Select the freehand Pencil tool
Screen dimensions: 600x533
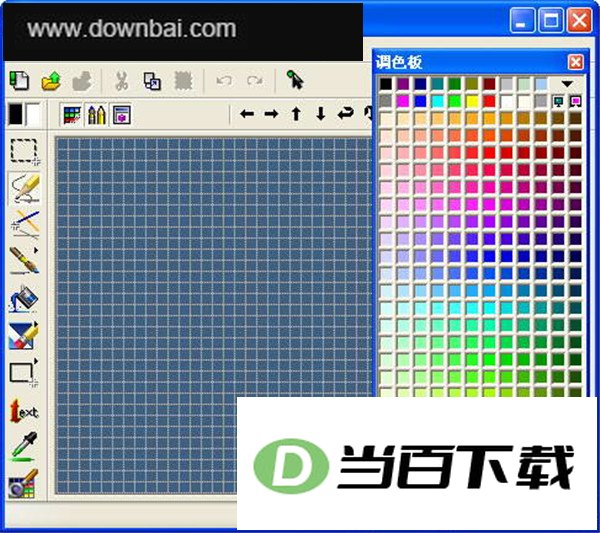pyautogui.click(x=25, y=188)
